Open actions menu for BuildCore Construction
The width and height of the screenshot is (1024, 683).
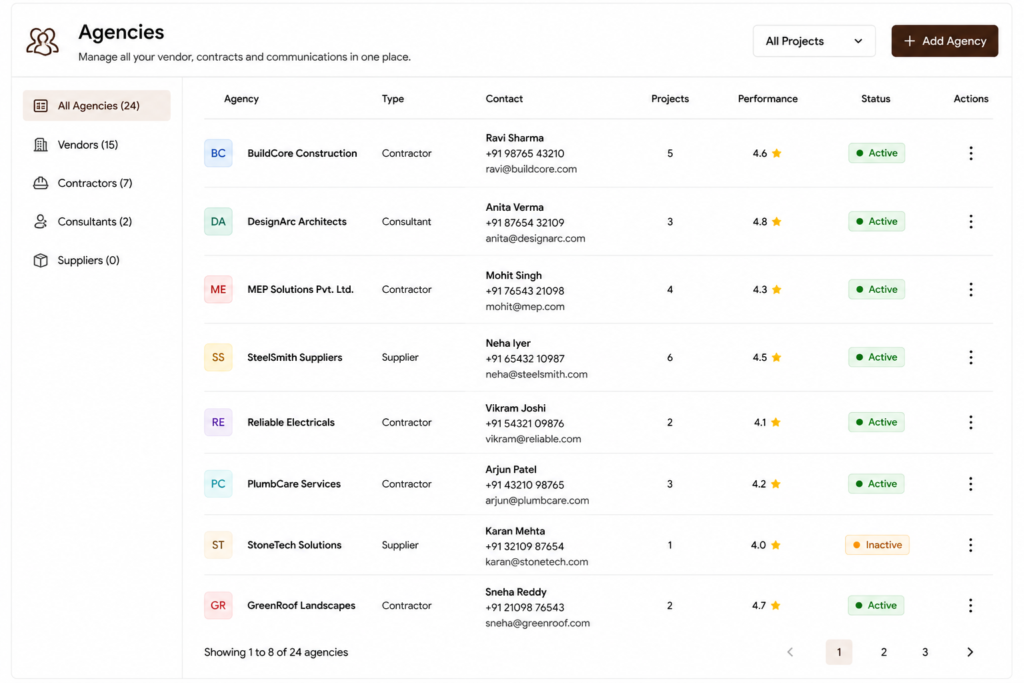970,153
